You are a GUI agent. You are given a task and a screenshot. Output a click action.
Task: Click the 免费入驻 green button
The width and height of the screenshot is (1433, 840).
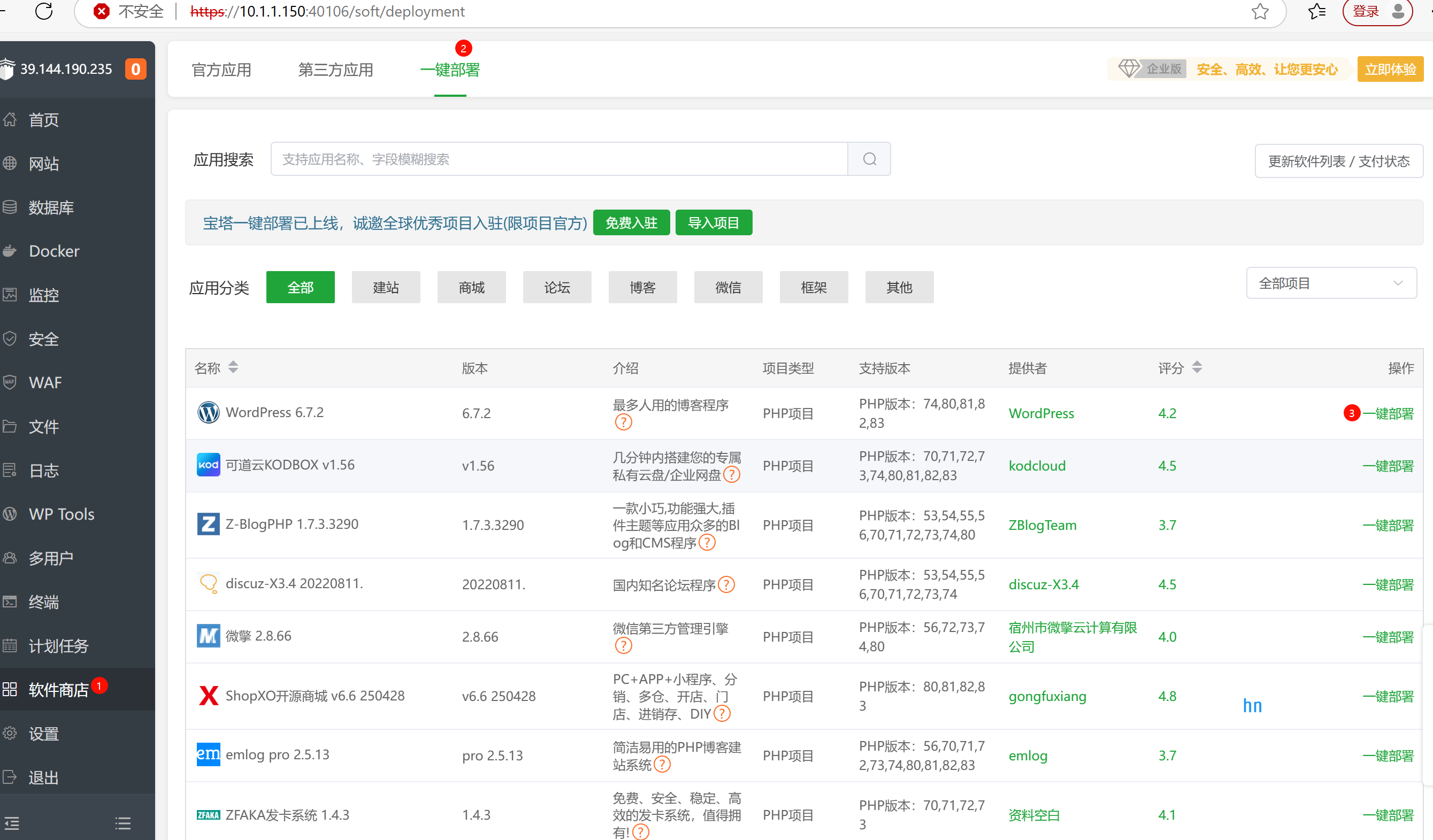(631, 223)
